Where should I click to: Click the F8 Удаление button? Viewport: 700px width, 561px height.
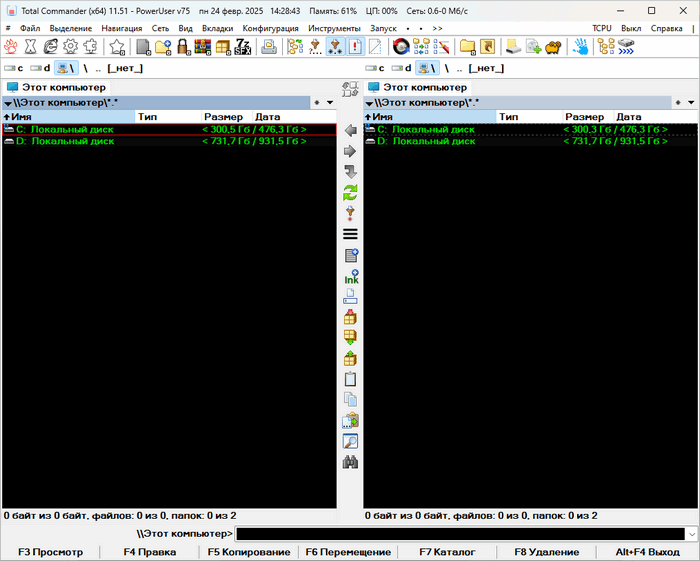[546, 552]
